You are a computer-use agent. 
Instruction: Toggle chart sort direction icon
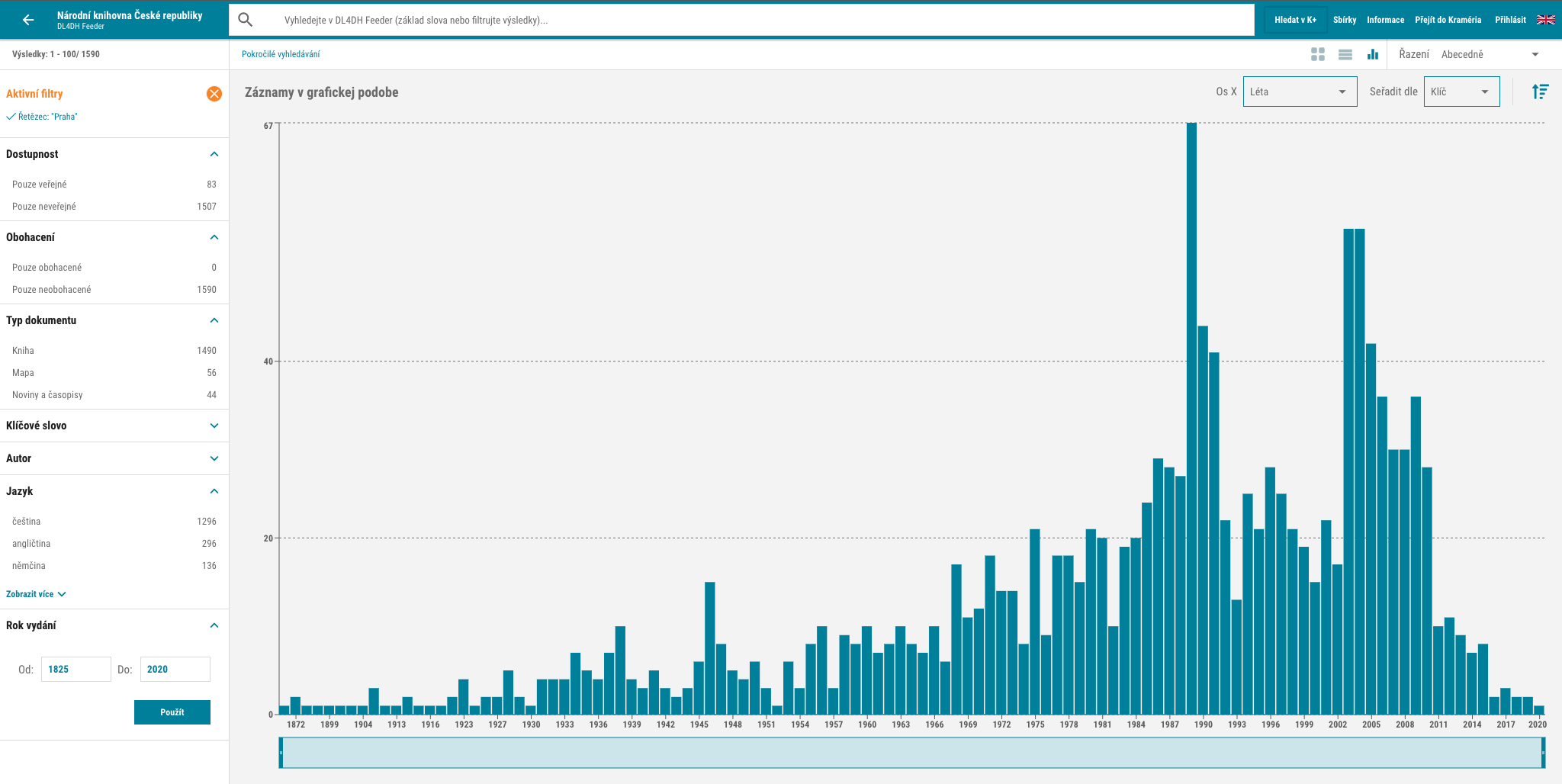[1540, 92]
